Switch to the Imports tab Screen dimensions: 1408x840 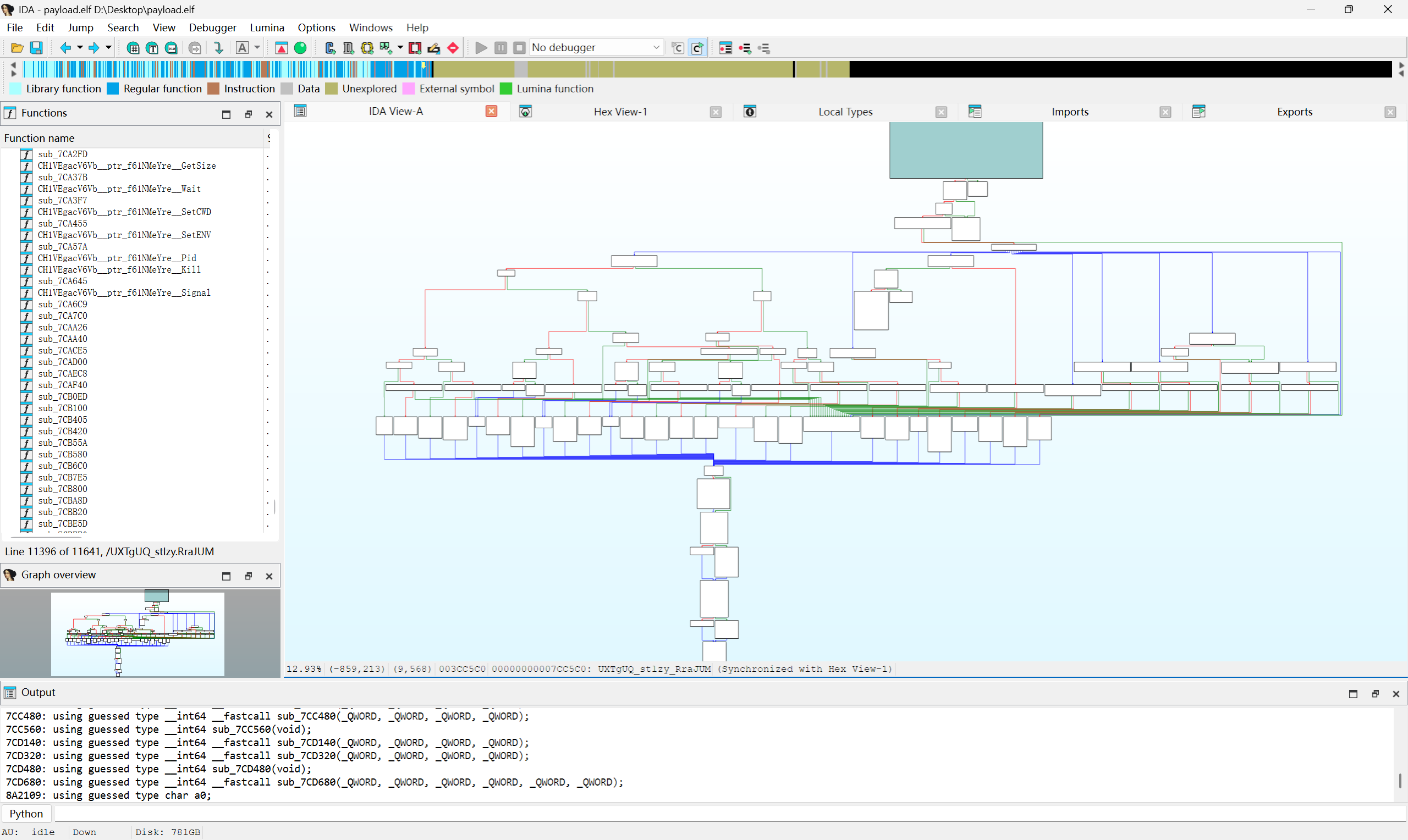tap(1069, 112)
